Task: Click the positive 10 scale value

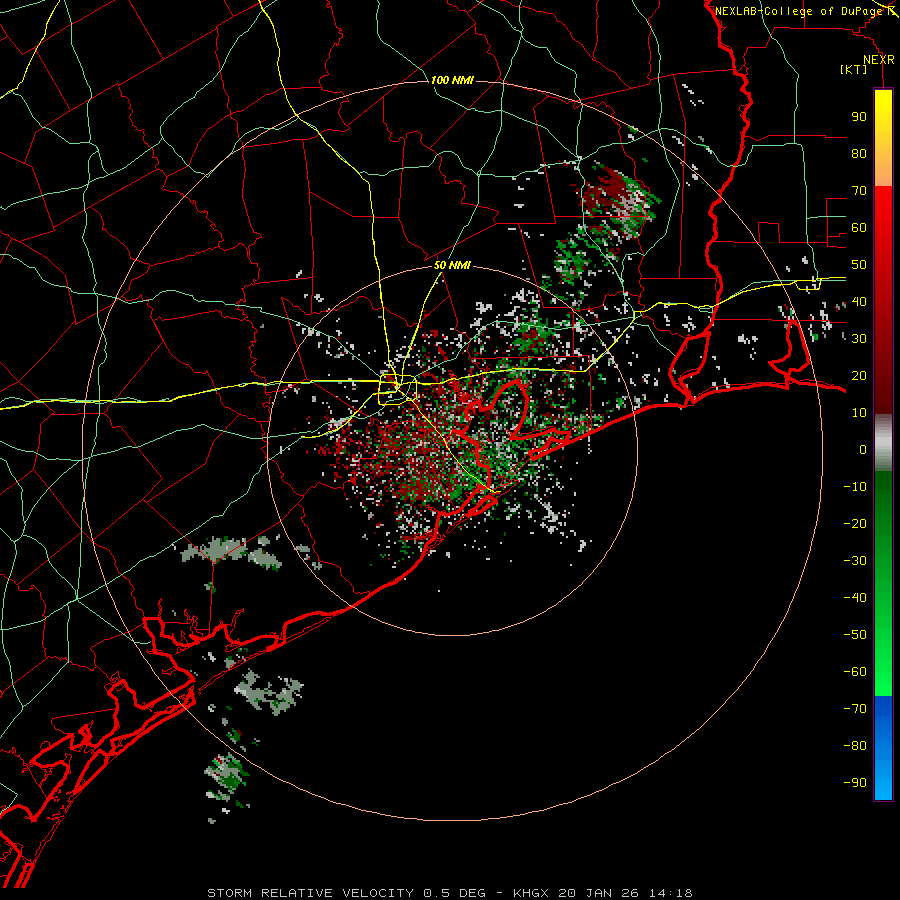Action: tap(859, 413)
